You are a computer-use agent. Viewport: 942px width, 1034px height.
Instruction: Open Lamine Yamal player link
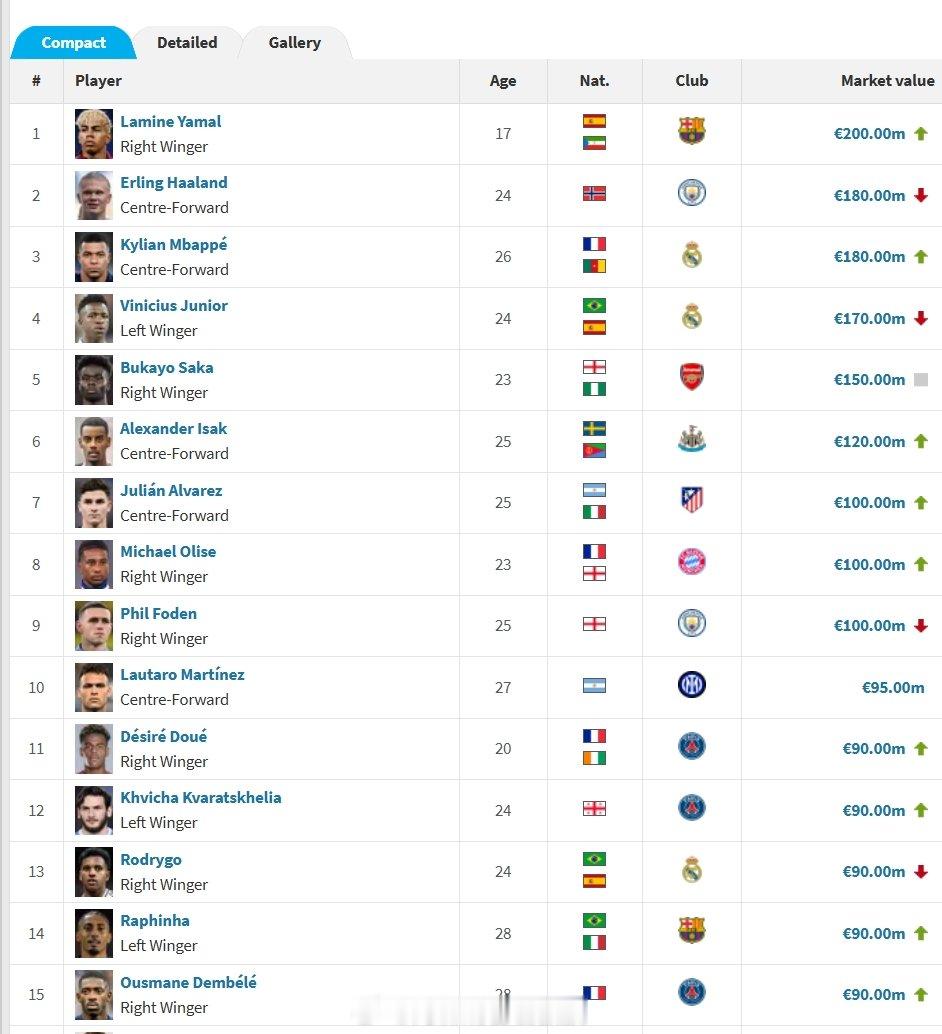170,121
